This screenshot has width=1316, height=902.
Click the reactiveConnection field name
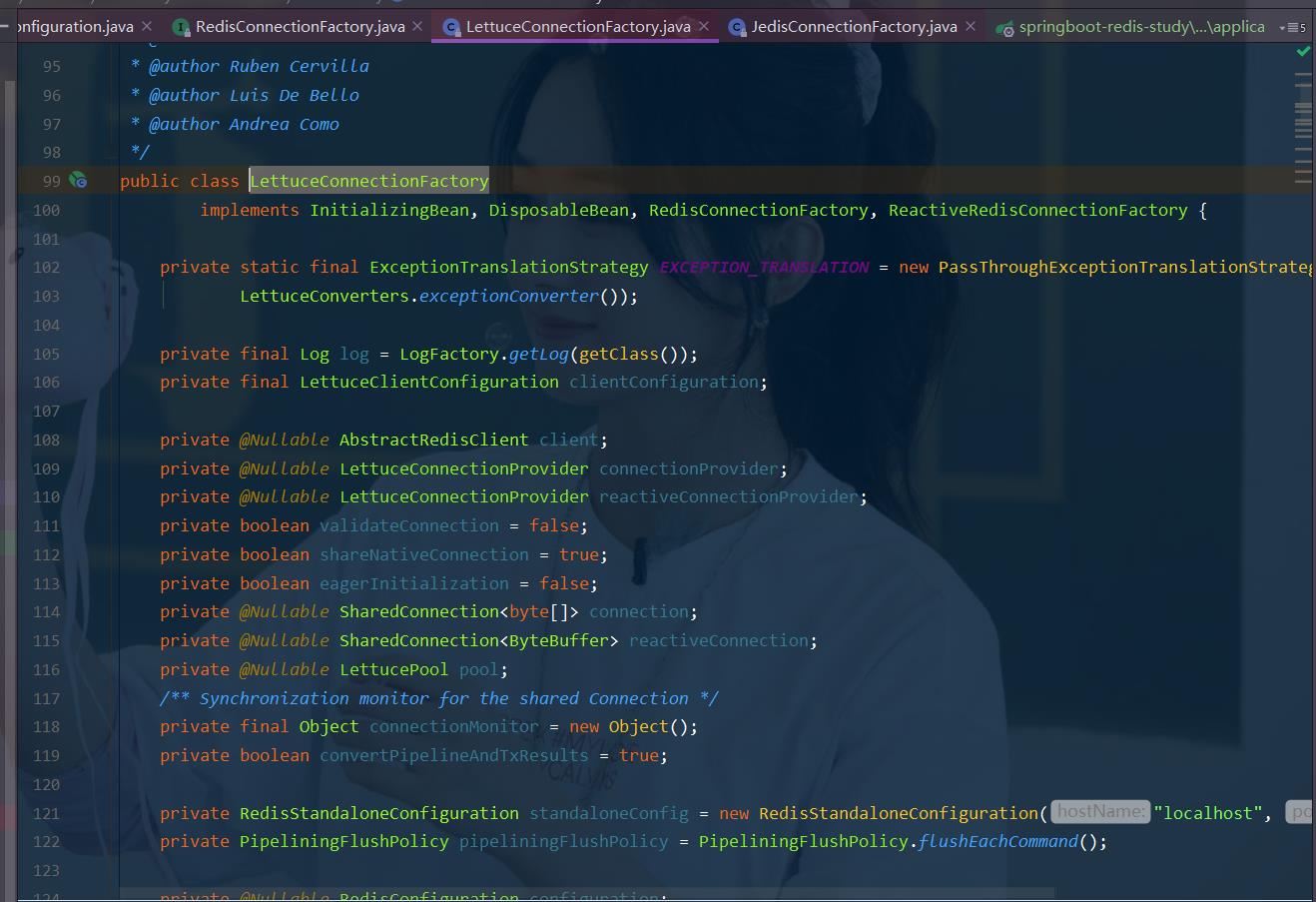pyautogui.click(x=719, y=640)
